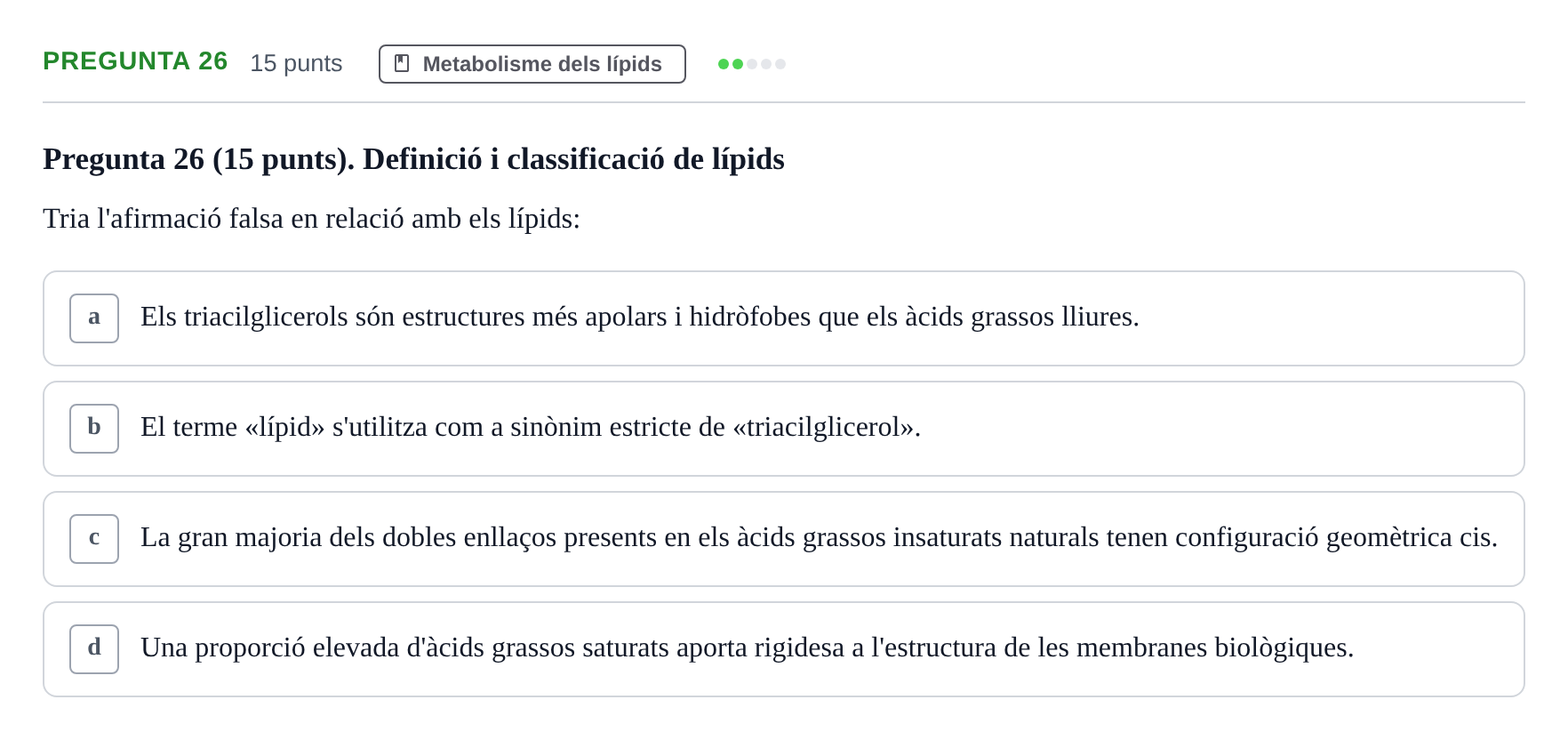Click the Metabolisme dels lípids topic tag

click(532, 64)
